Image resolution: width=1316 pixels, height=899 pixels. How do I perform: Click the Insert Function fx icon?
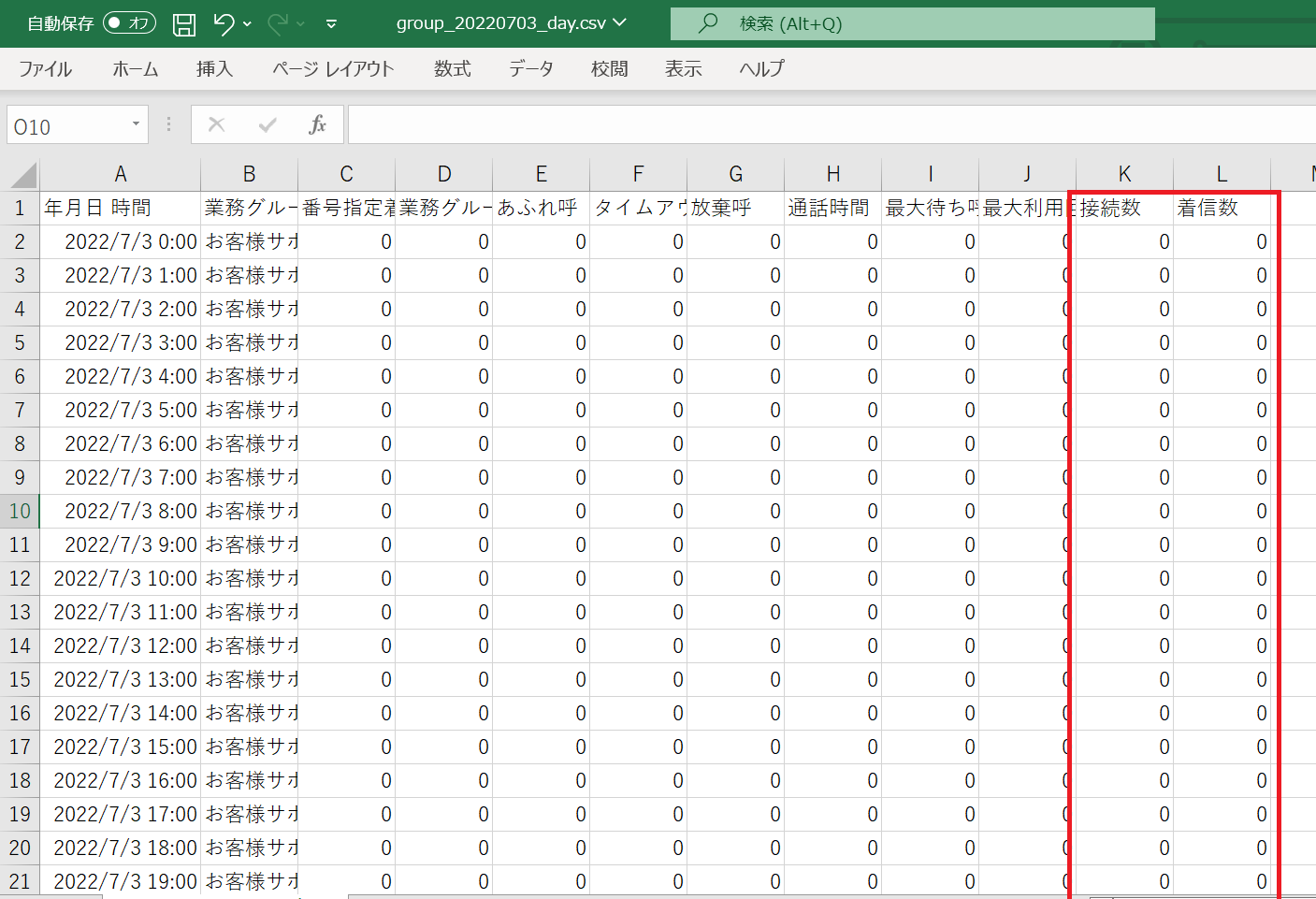click(x=318, y=124)
